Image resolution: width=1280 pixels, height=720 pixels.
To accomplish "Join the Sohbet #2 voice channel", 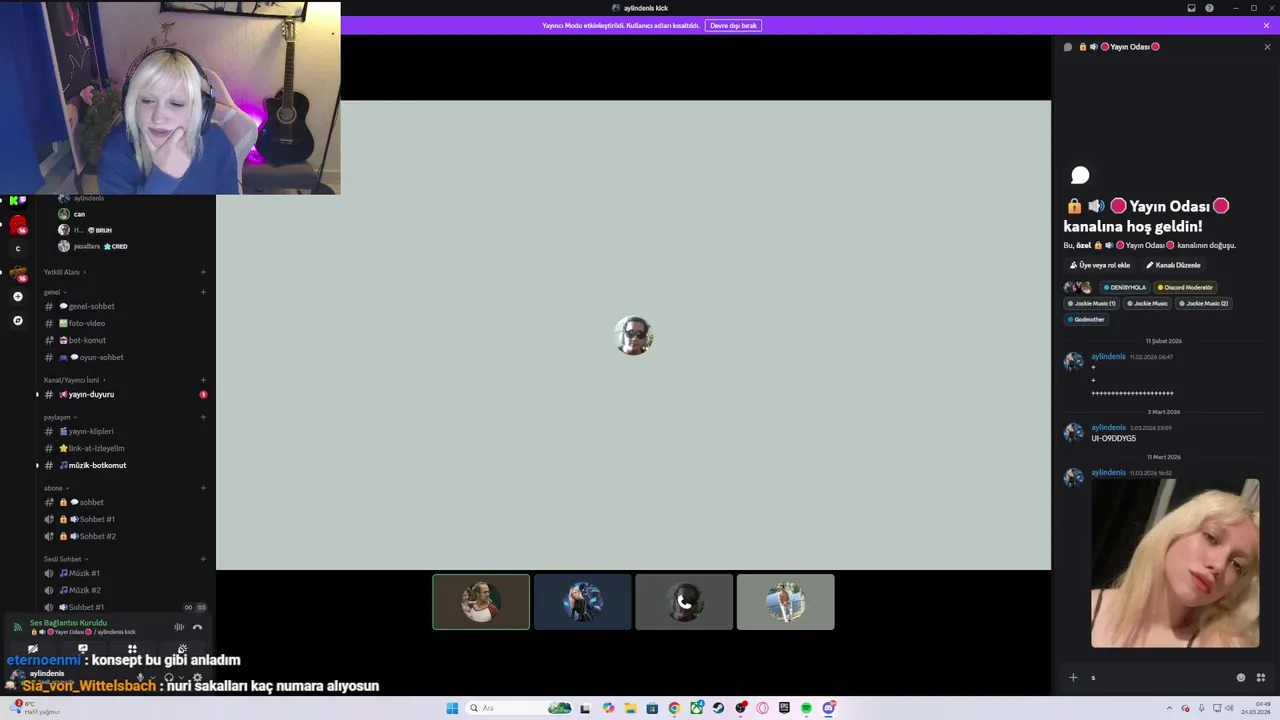I will tap(90, 536).
